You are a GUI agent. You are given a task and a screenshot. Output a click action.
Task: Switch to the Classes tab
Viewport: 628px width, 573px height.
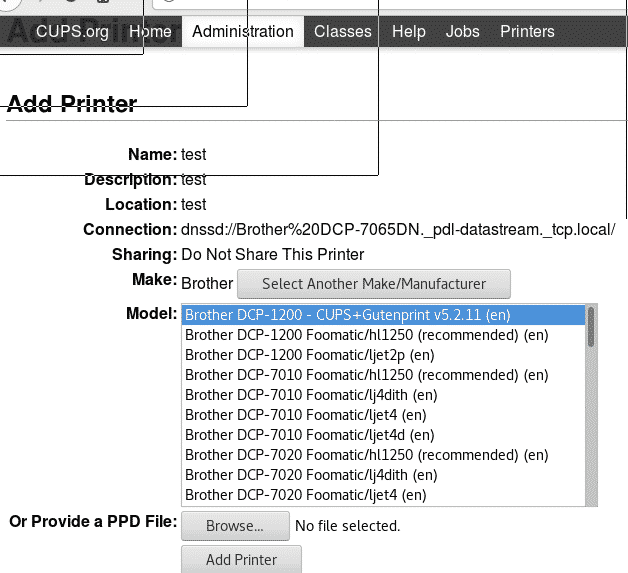[x=342, y=32]
